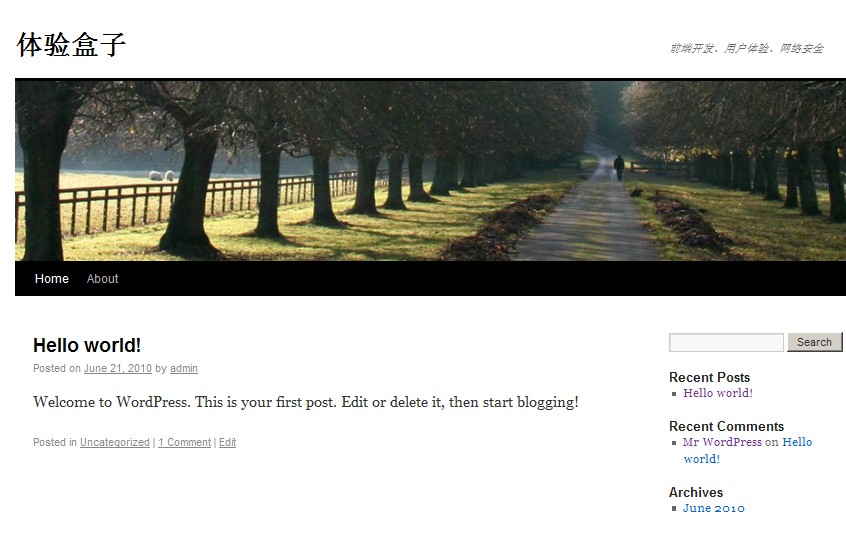The height and width of the screenshot is (536, 846).
Task: Open the About page in navigation bar
Action: [103, 279]
